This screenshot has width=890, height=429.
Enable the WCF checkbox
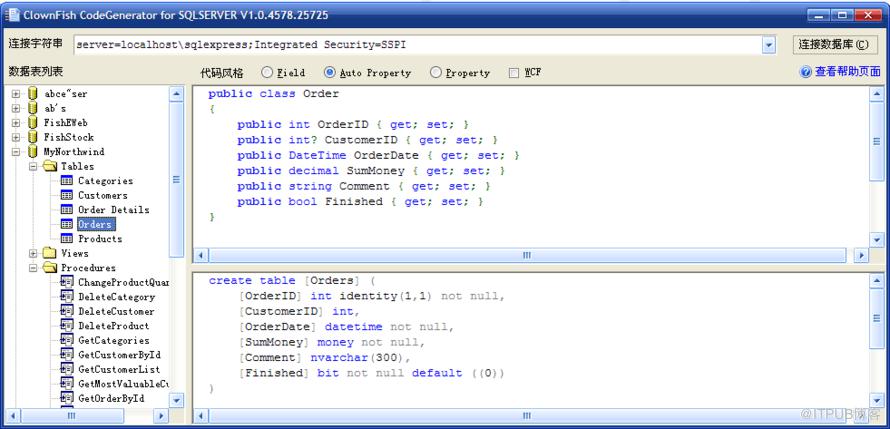coord(514,73)
